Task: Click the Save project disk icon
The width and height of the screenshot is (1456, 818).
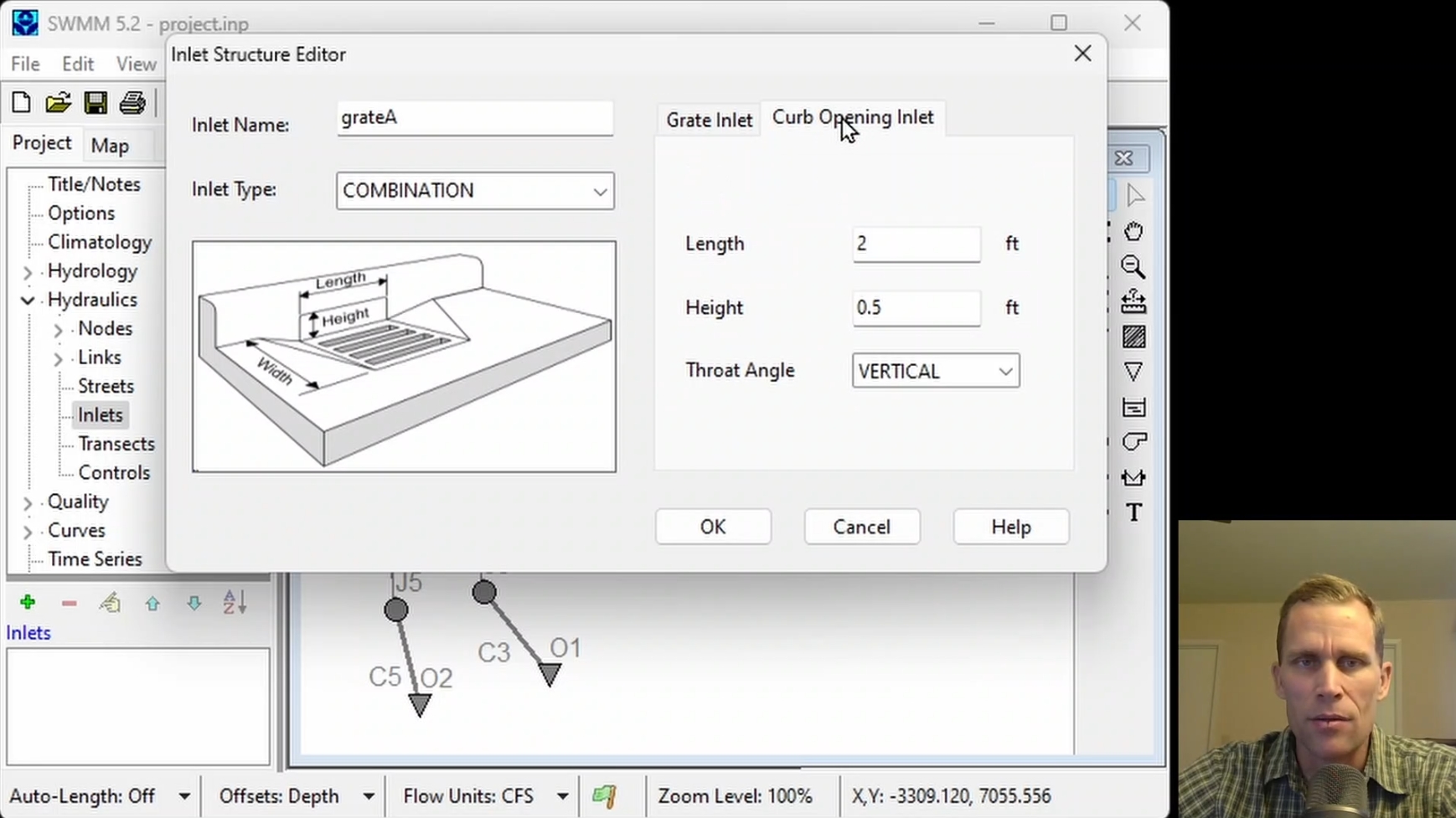Action: tap(96, 103)
